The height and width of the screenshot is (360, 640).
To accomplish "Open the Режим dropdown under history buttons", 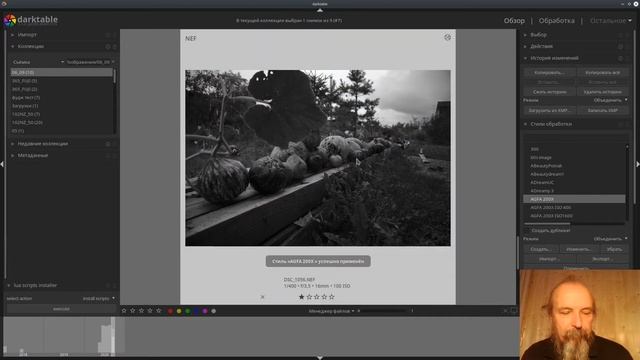I will tap(610, 100).
